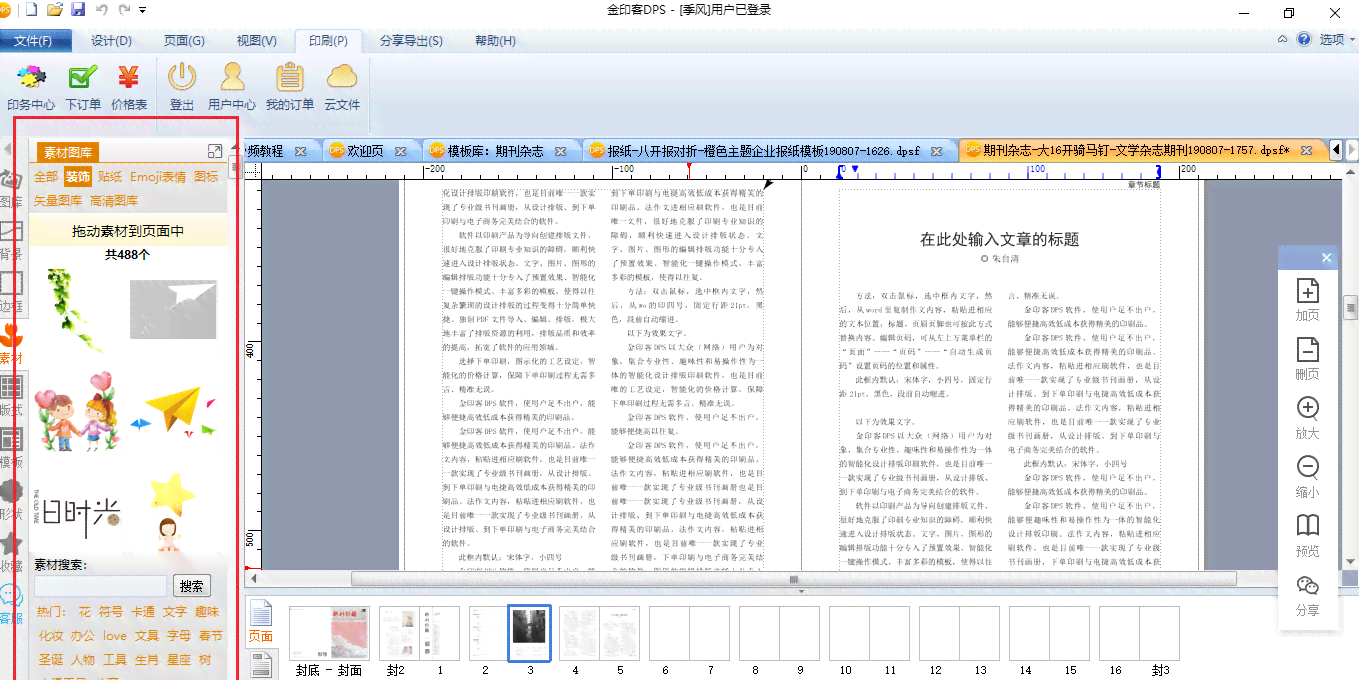Image resolution: width=1359 pixels, height=680 pixels.
Task: Click the save floppy disk icon
Action: [78, 10]
